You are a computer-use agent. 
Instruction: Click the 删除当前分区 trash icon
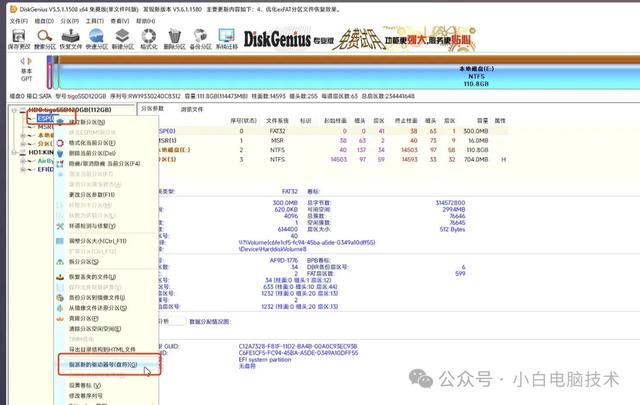pos(60,153)
